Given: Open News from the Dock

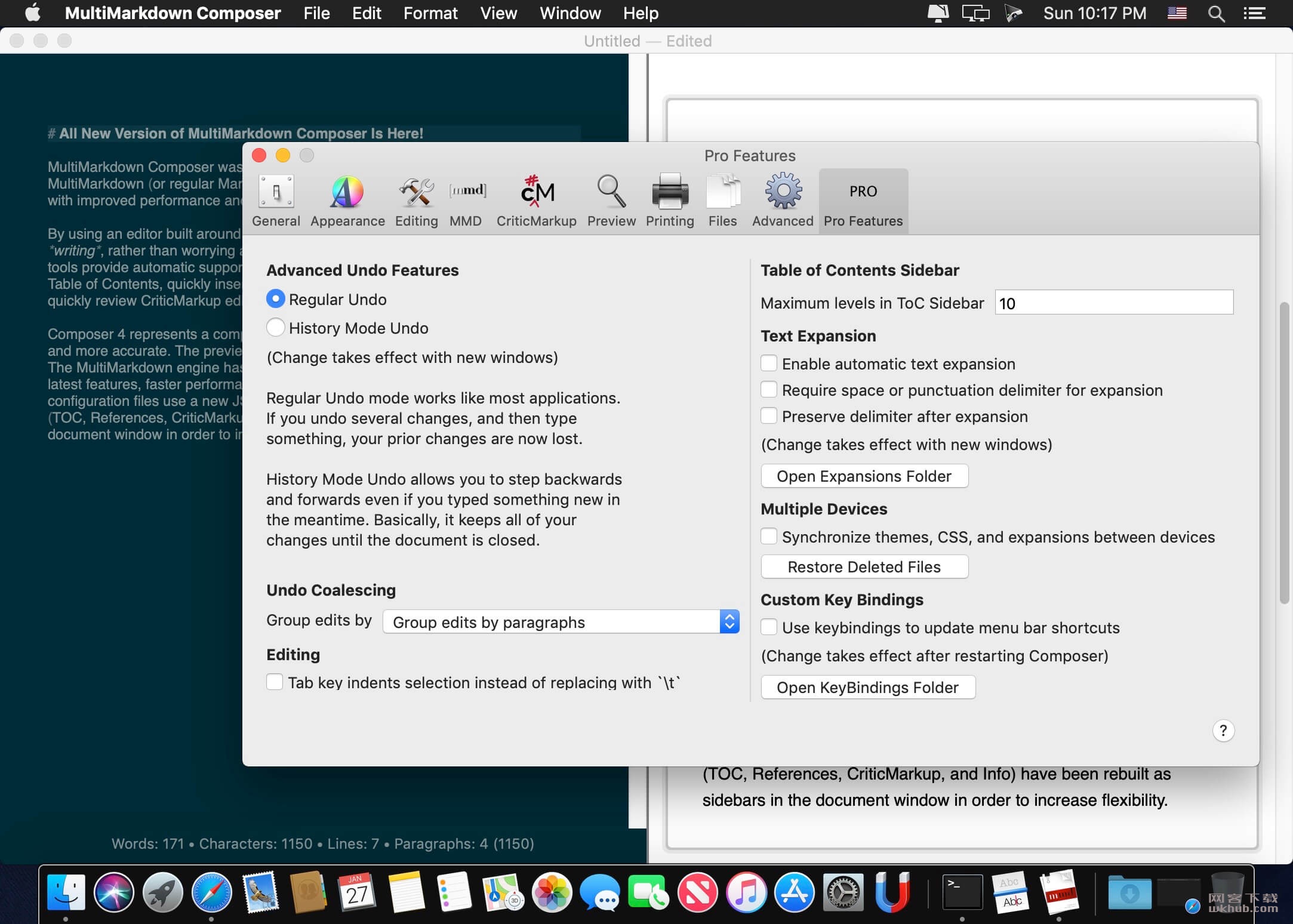Looking at the screenshot, I should (697, 892).
